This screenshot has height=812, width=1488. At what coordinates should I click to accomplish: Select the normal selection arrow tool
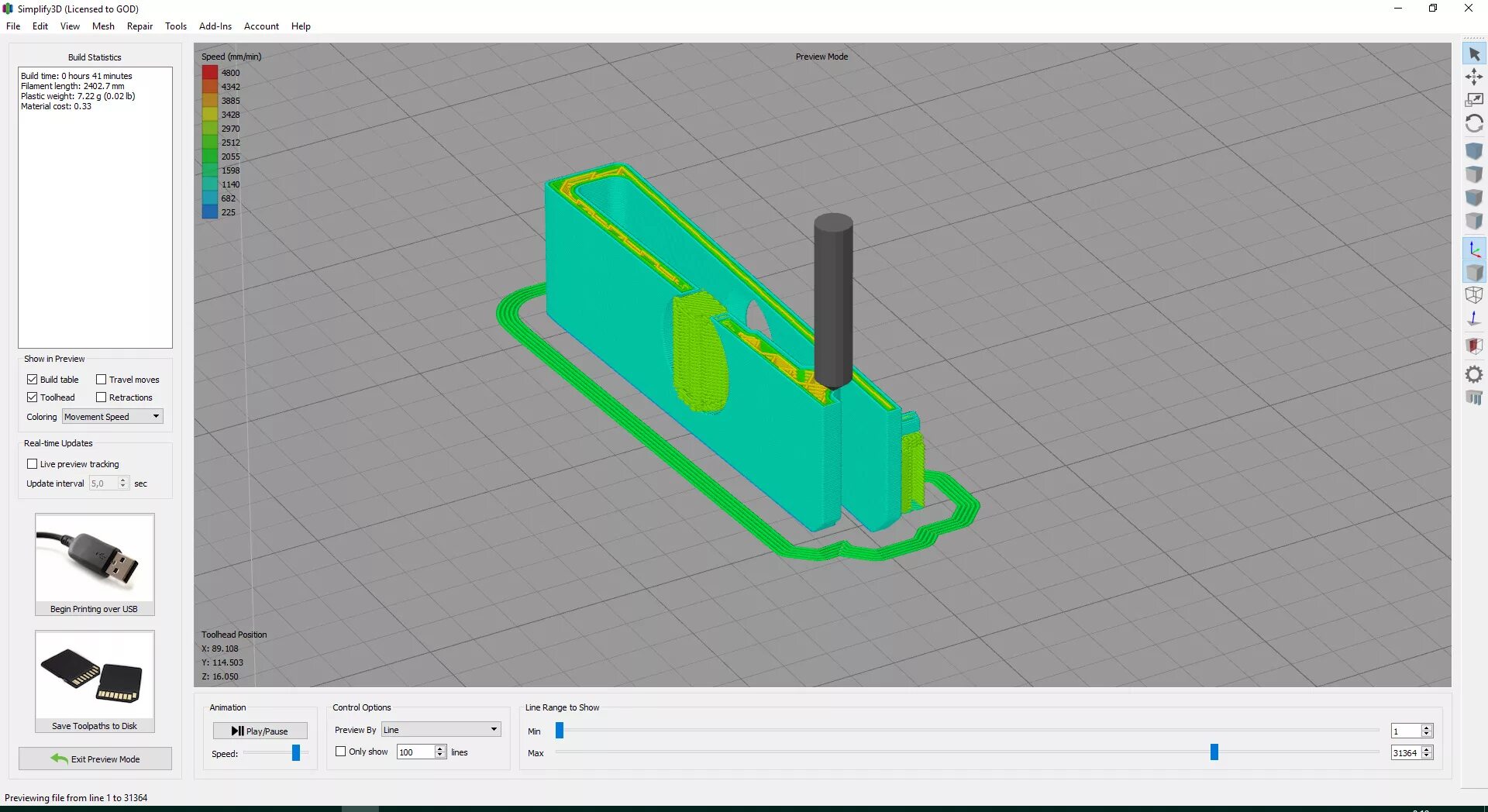pos(1474,54)
